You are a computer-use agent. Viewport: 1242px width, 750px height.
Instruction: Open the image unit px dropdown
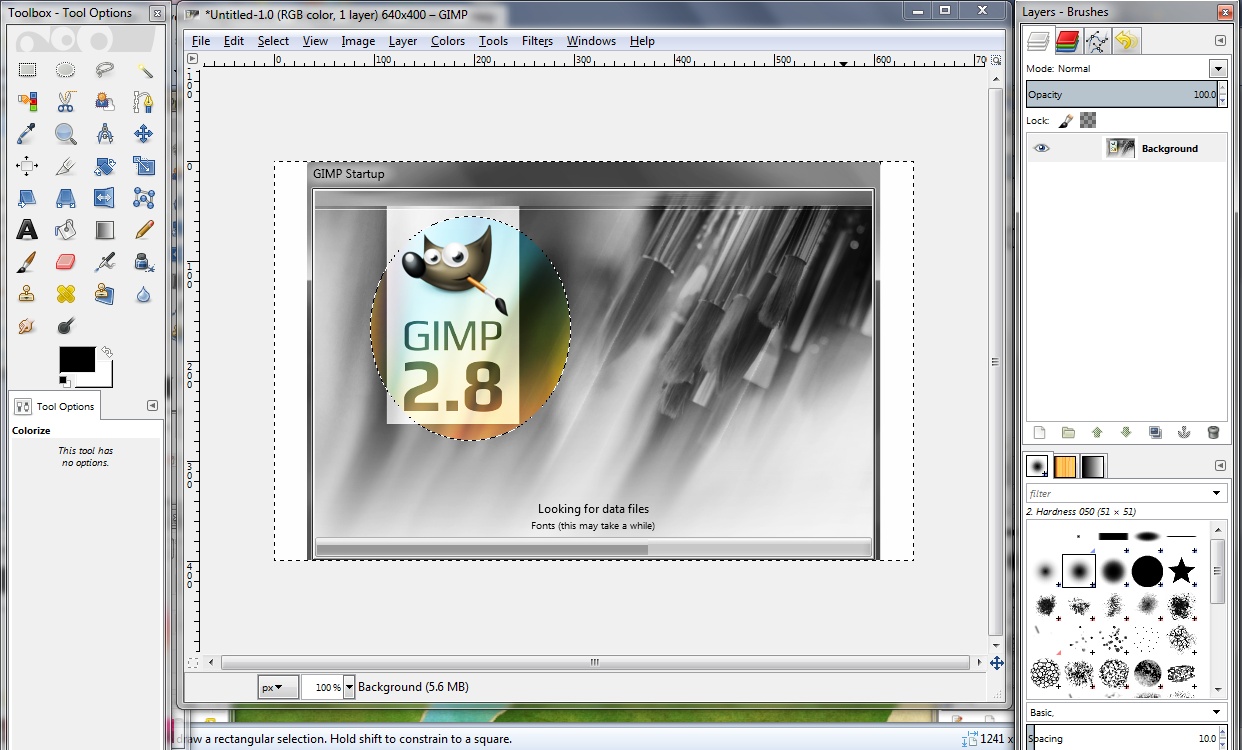[279, 687]
